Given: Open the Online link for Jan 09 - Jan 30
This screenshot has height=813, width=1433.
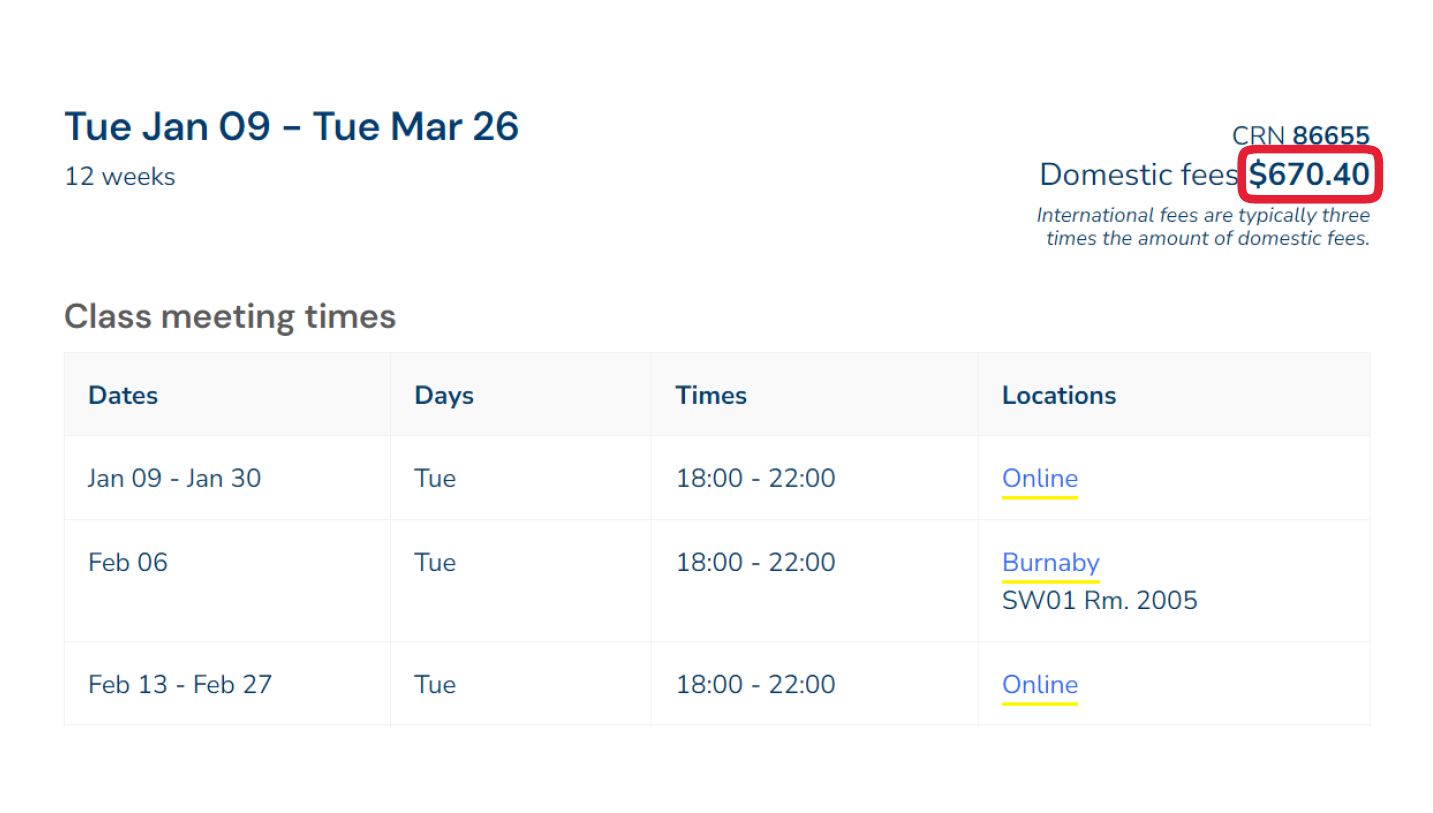Looking at the screenshot, I should (x=1039, y=478).
